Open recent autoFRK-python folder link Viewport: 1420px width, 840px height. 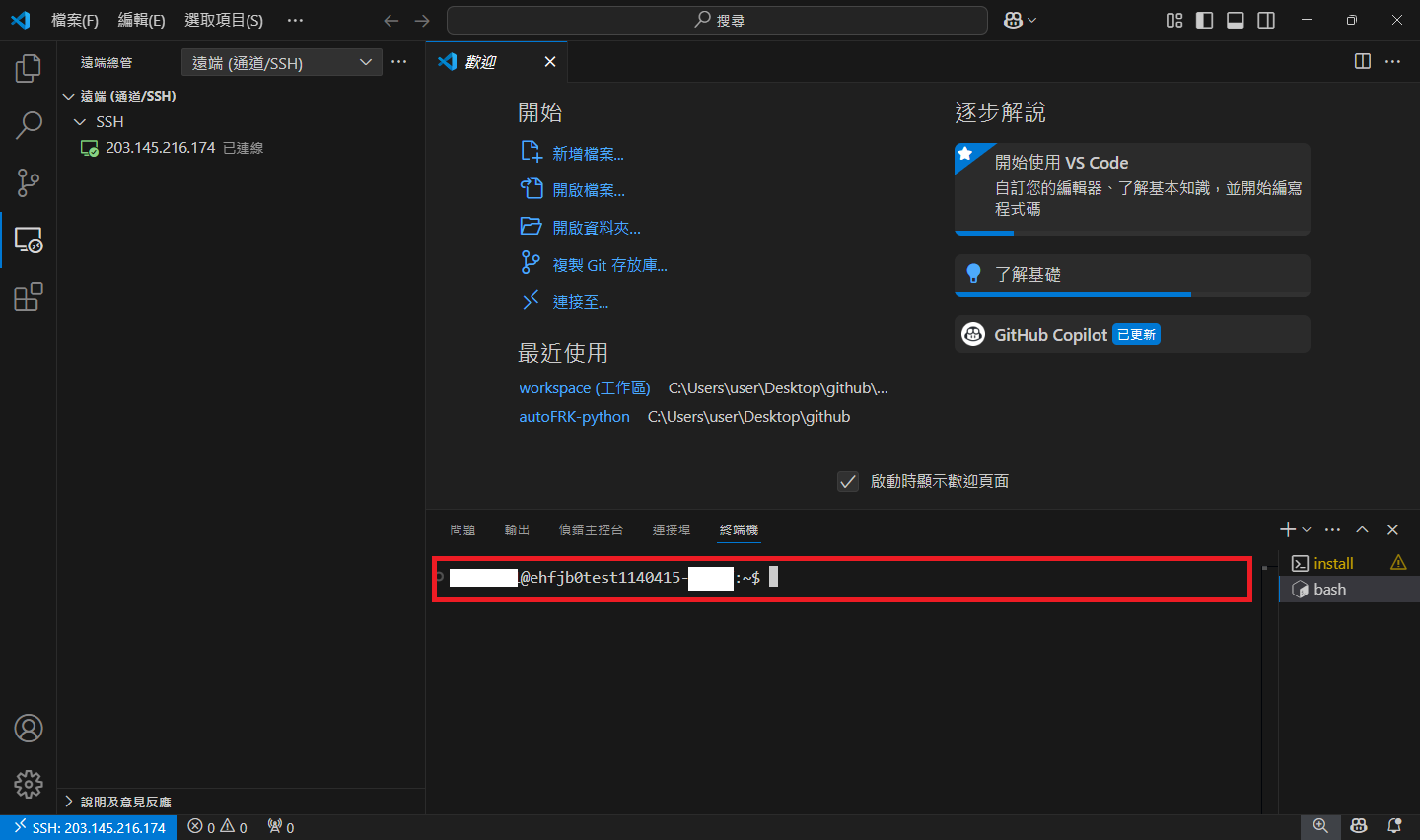pos(574,417)
